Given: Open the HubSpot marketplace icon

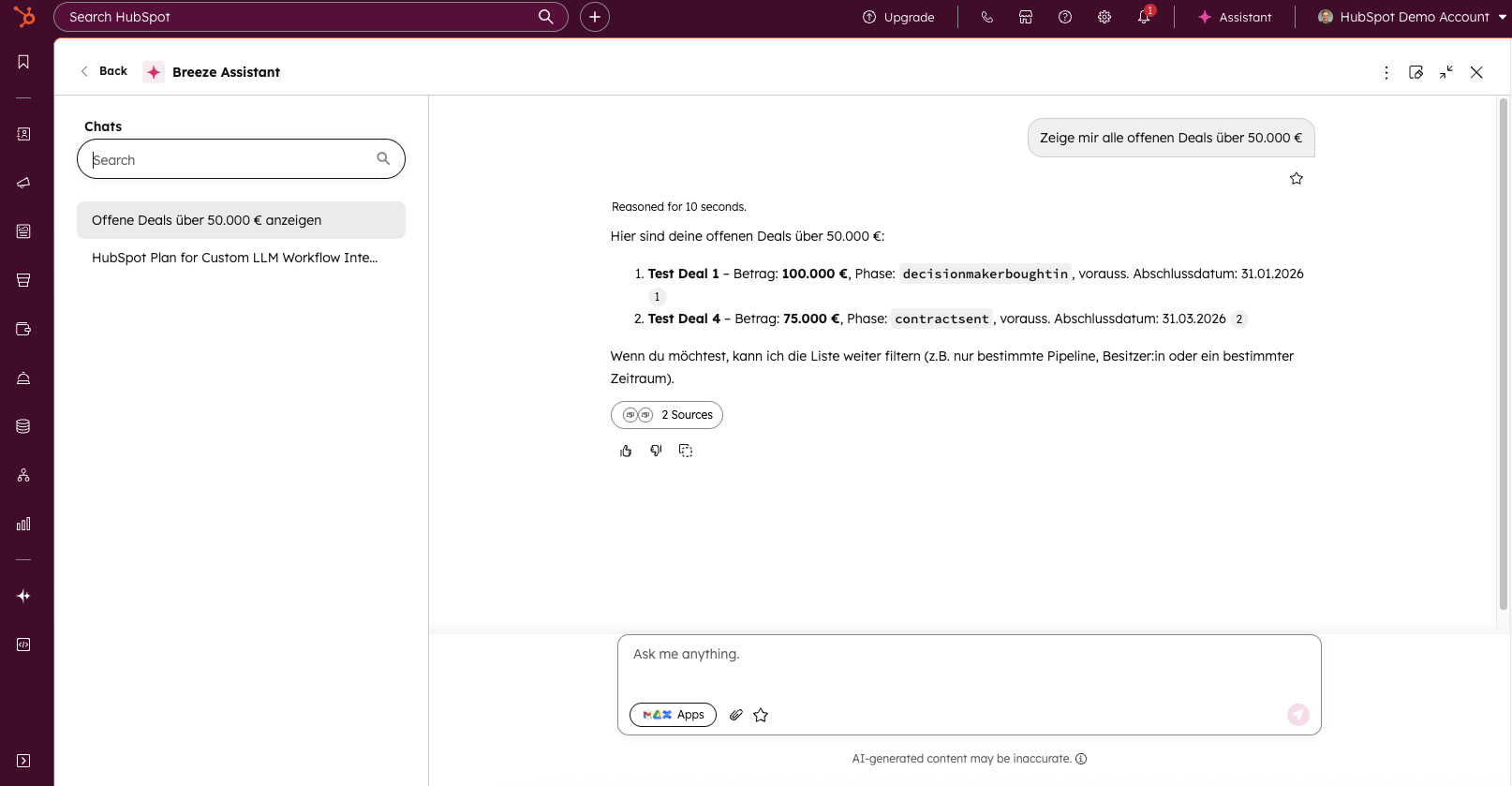Looking at the screenshot, I should pos(1026,17).
